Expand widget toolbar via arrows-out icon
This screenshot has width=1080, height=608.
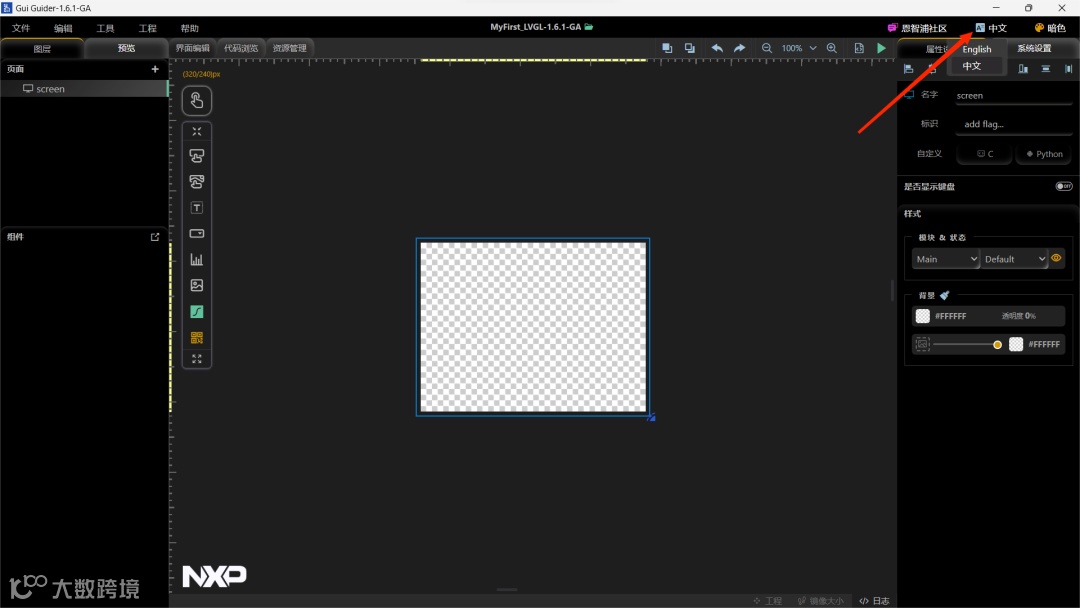(197, 359)
